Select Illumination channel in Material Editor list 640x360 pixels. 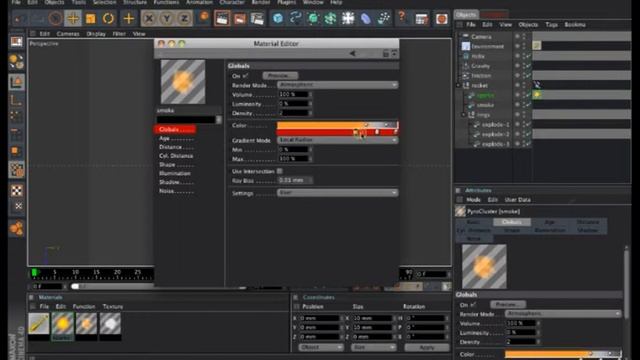click(175, 173)
